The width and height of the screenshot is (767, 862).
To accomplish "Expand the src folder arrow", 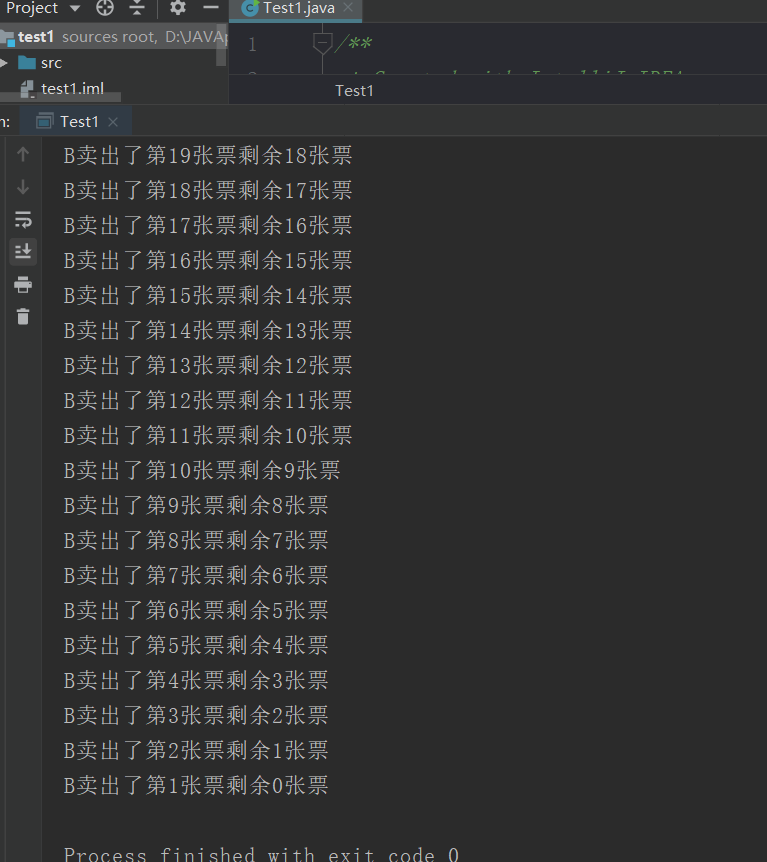I will coord(4,63).
